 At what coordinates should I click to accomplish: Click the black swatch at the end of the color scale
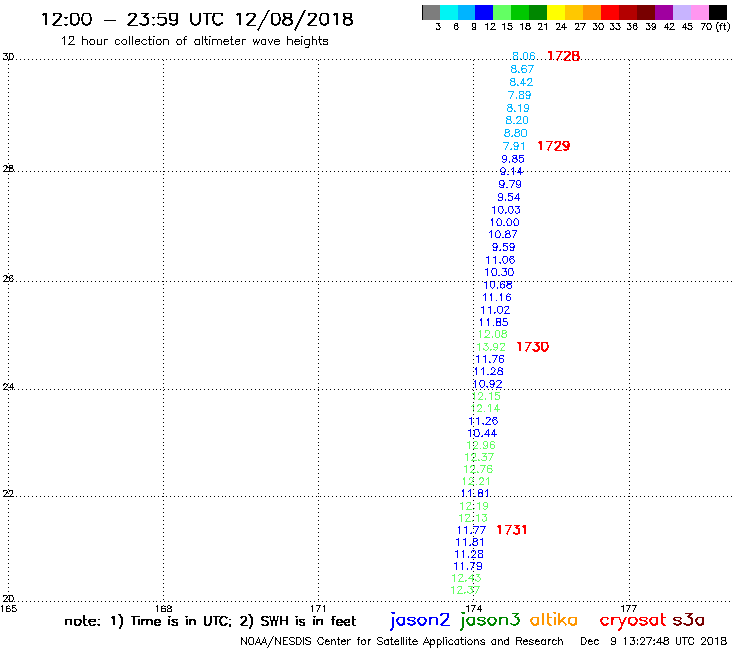tap(718, 13)
